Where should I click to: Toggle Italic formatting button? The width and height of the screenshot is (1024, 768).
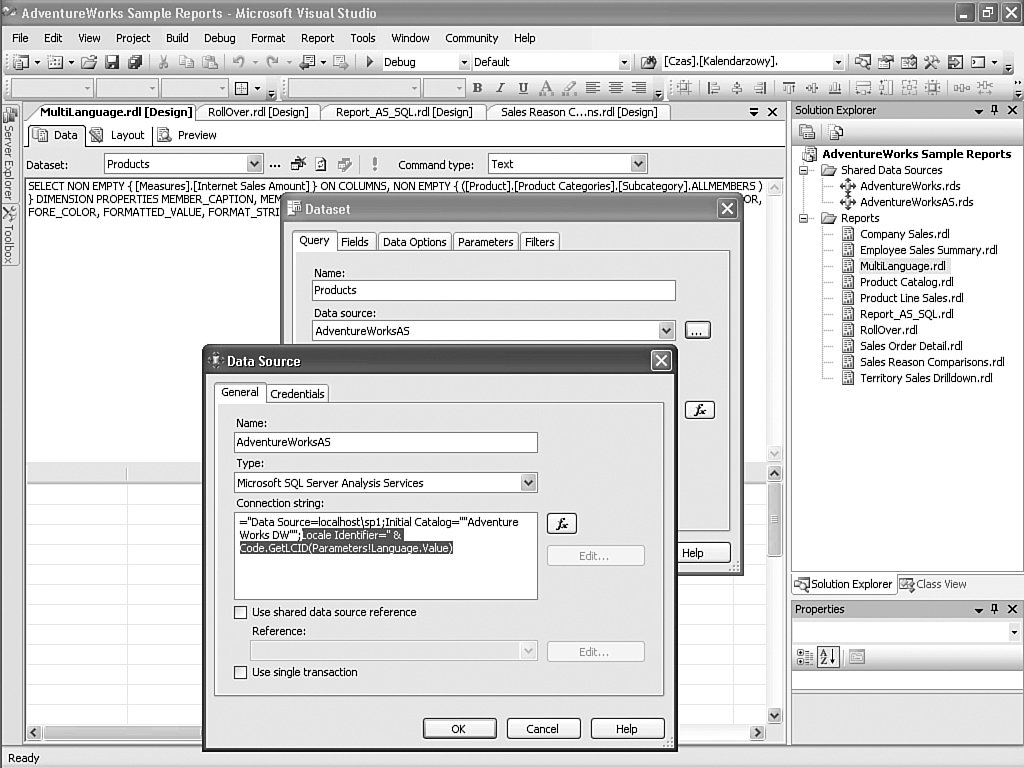pos(500,88)
